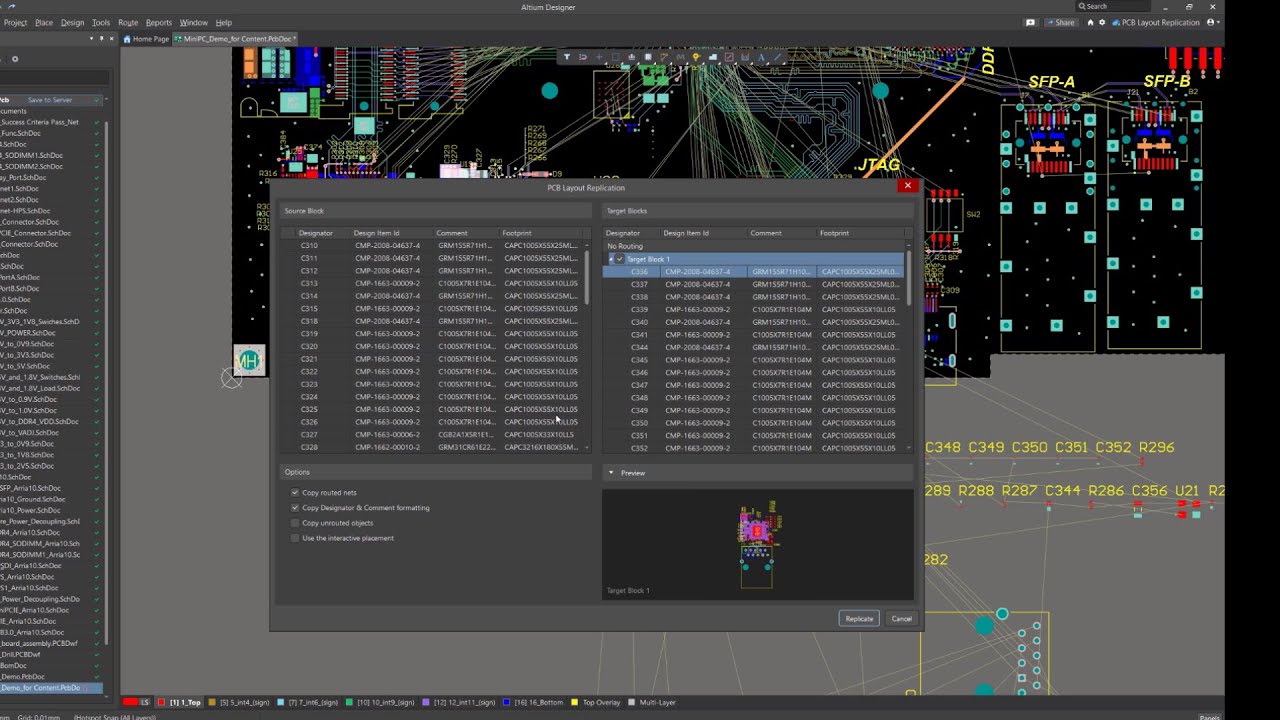This screenshot has width=1280, height=720.
Task: Click the layout preview thumbnail image
Action: [x=758, y=542]
